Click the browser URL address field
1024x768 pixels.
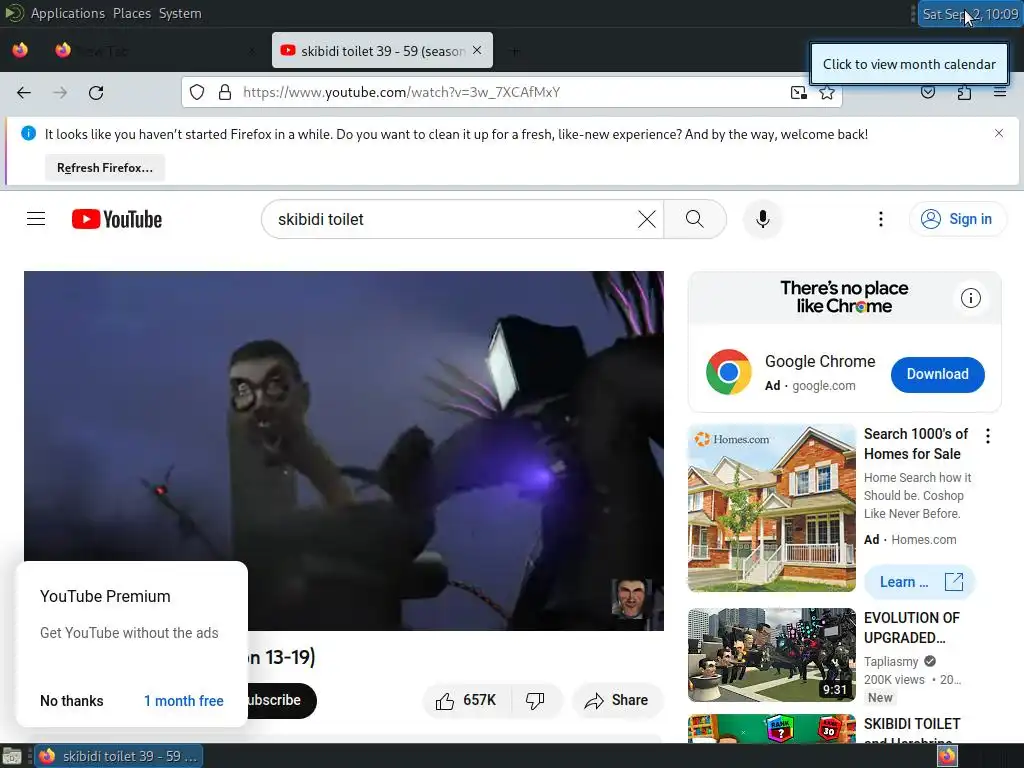(509, 92)
